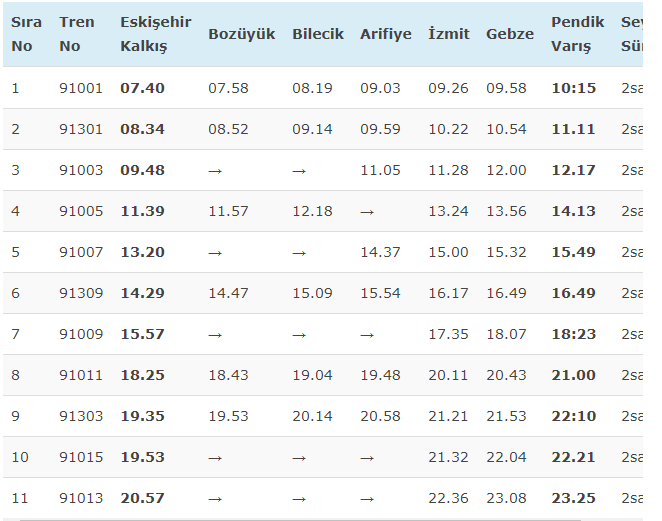Click the Bozüyük arrow for train 91003
This screenshot has height=521, width=662.
(x=215, y=170)
